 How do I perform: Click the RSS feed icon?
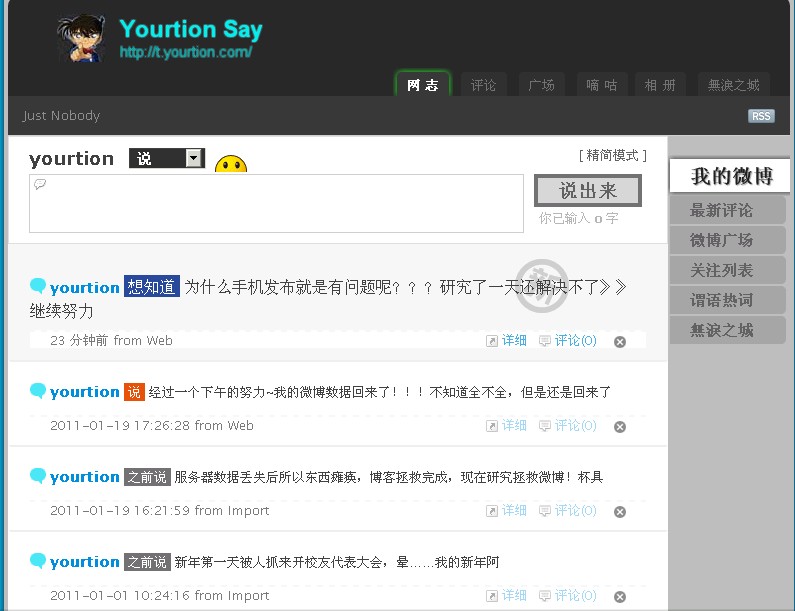click(x=761, y=116)
